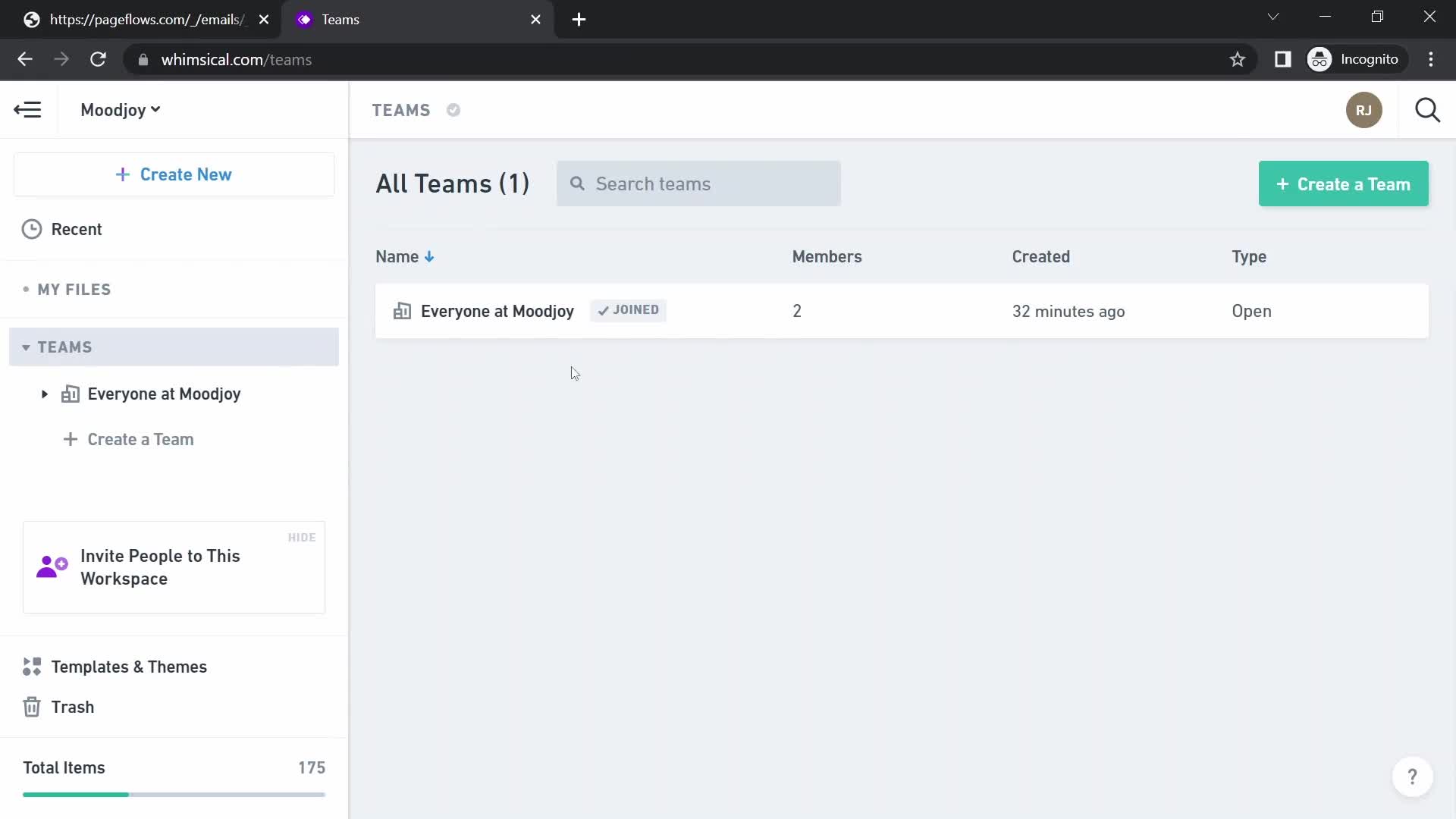The image size is (1456, 819).
Task: Open a new browser tab
Action: click(x=579, y=20)
